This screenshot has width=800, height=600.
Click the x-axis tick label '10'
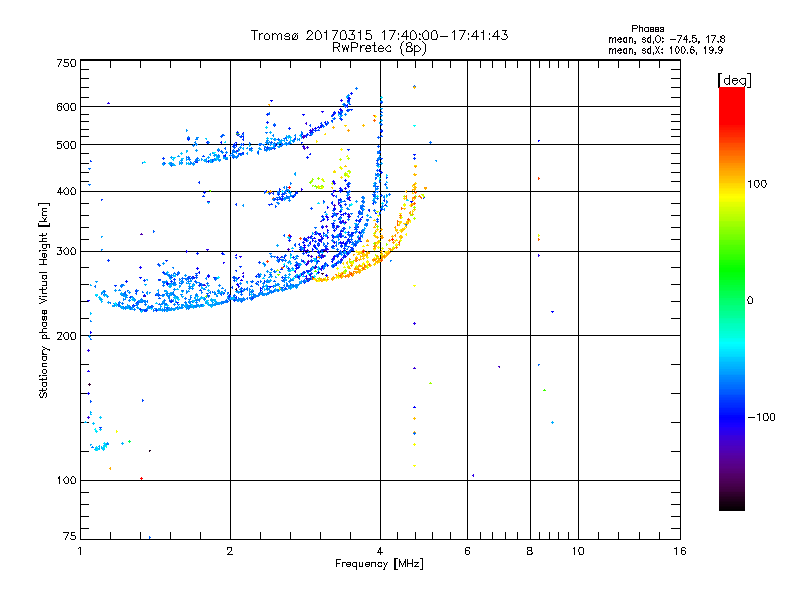click(x=578, y=551)
